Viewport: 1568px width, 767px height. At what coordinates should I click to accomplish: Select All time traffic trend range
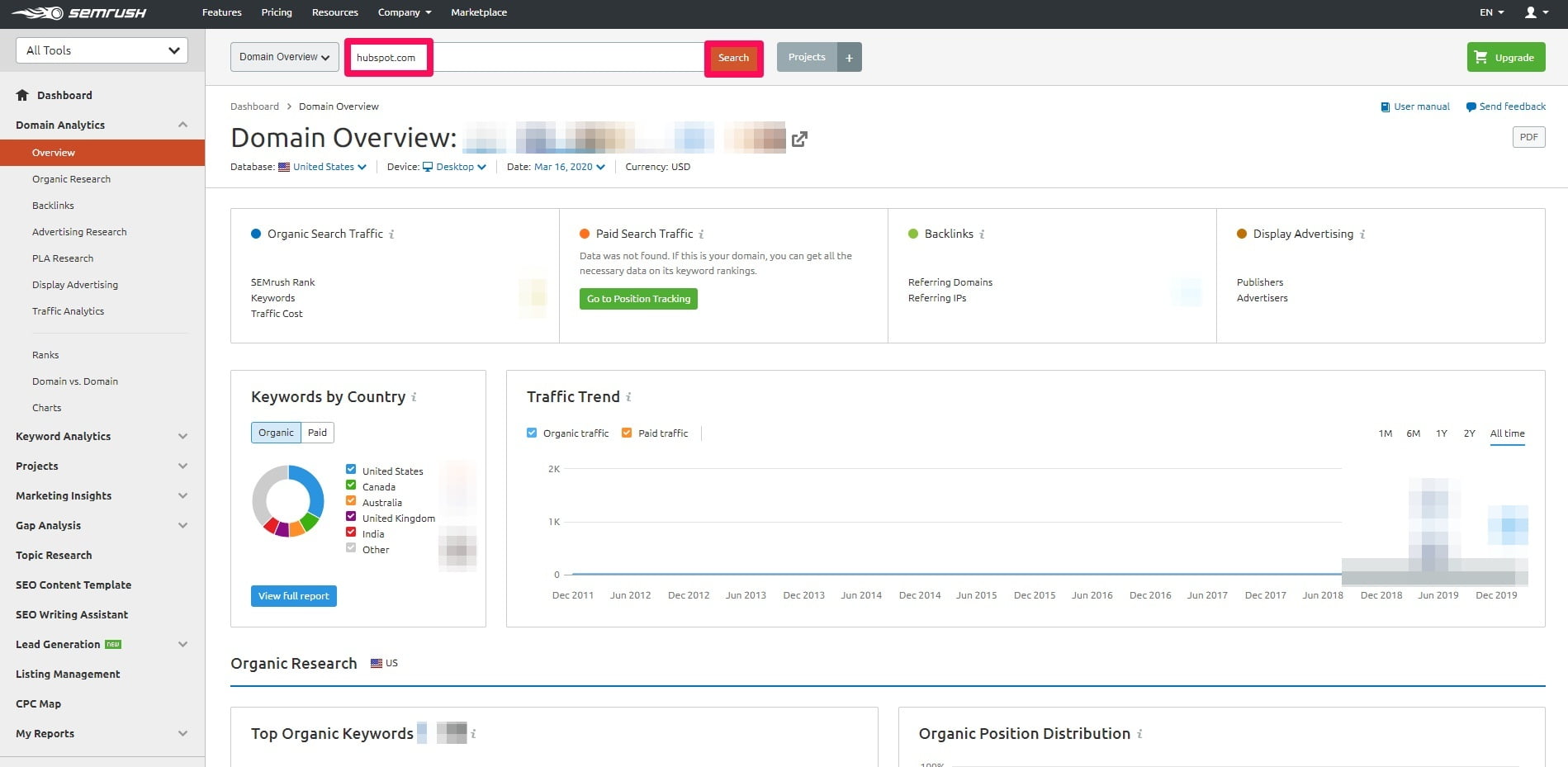(1508, 433)
